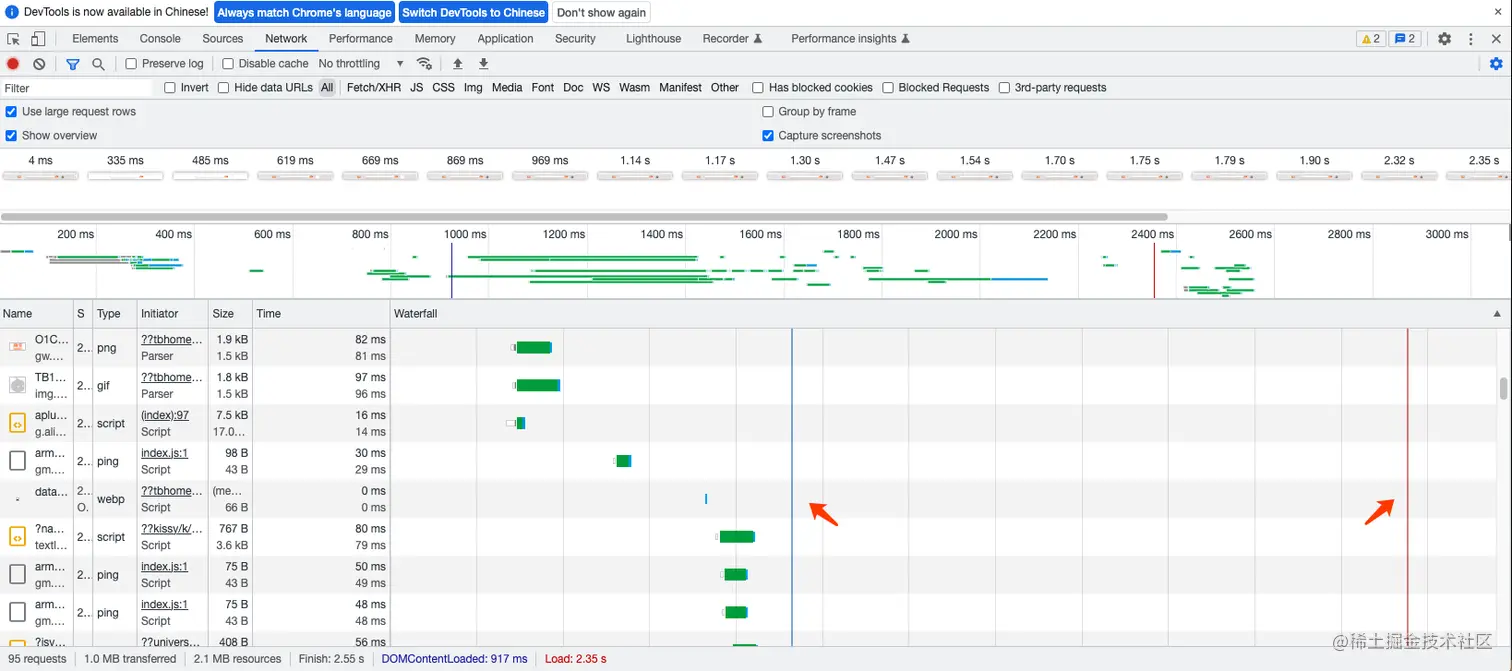Open the Security tab

click(x=575, y=39)
